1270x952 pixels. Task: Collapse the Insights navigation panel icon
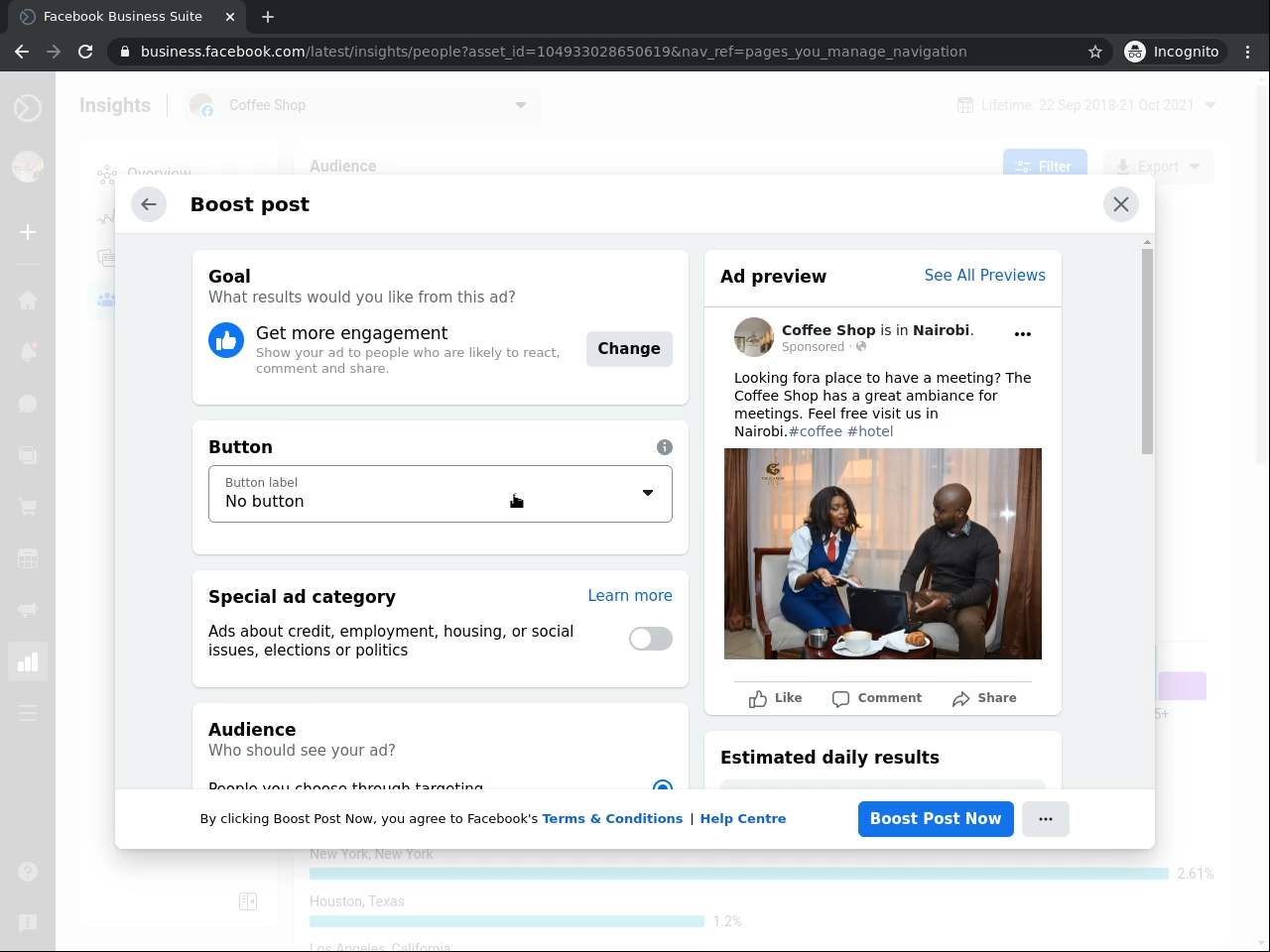point(248,901)
